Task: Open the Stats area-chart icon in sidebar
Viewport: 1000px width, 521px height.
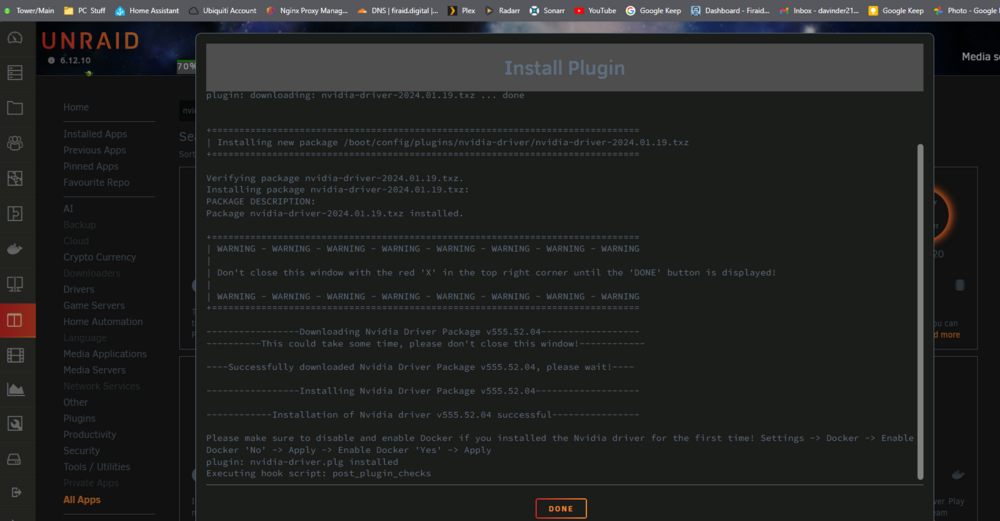Action: [x=15, y=389]
